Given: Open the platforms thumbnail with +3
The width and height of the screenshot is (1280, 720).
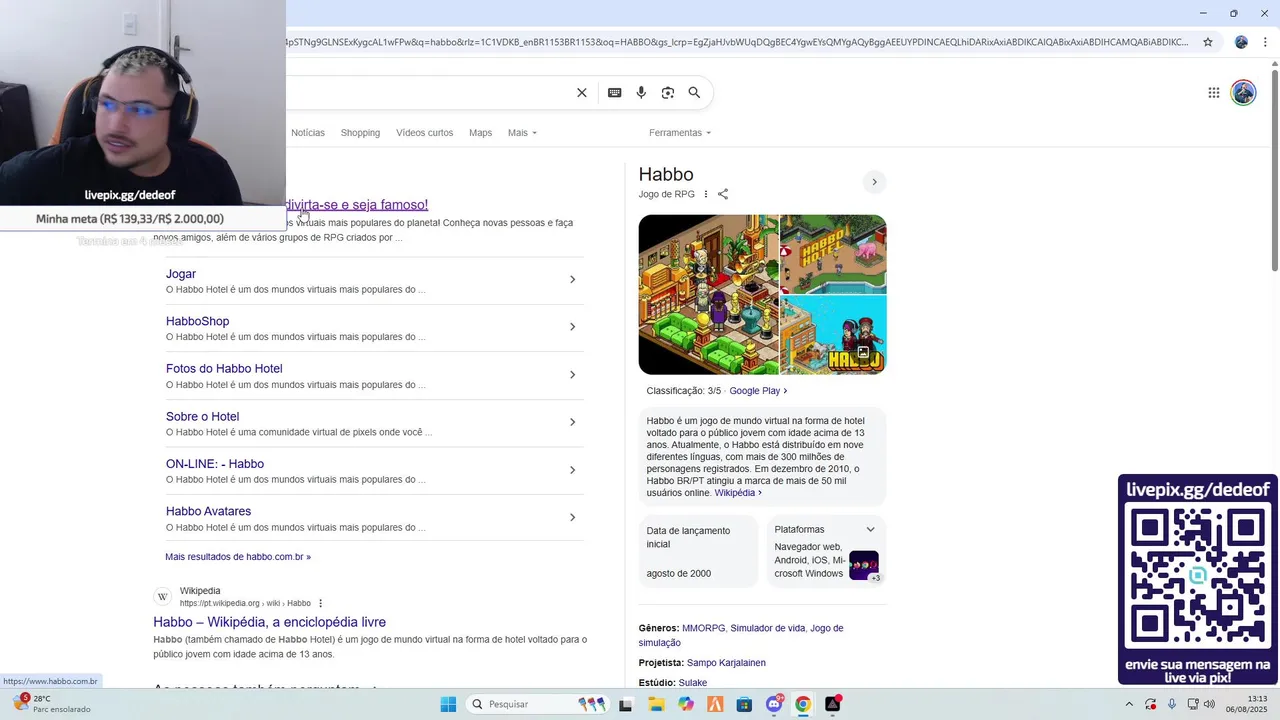Looking at the screenshot, I should point(864,566).
